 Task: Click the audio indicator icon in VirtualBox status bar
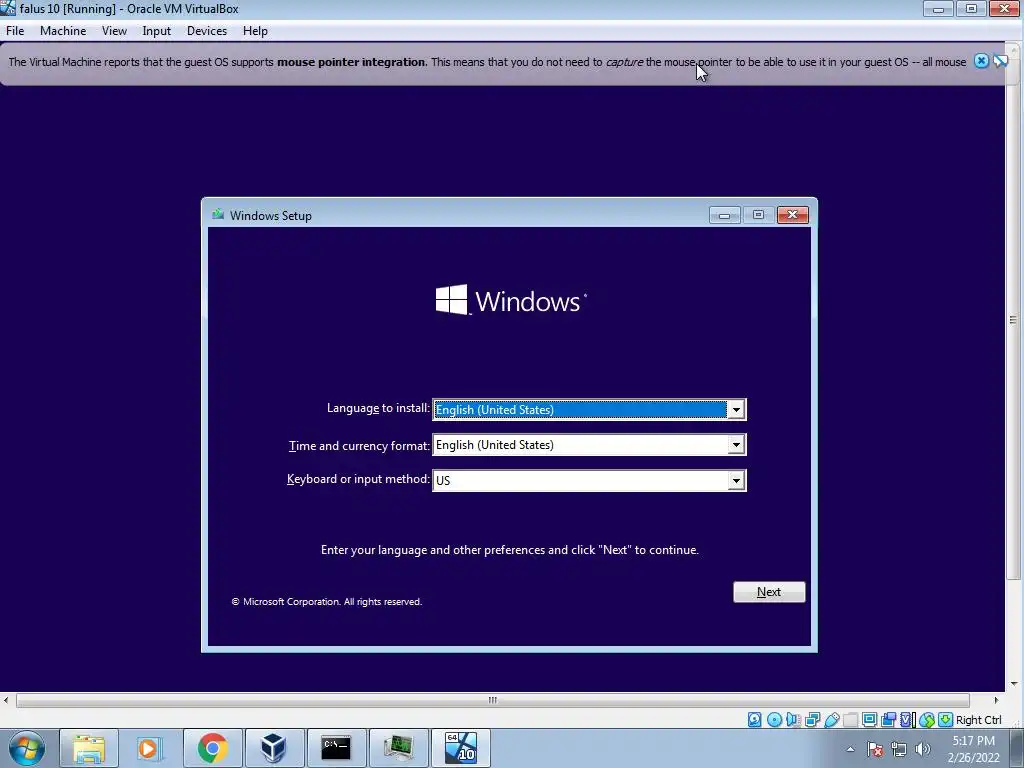pos(793,720)
